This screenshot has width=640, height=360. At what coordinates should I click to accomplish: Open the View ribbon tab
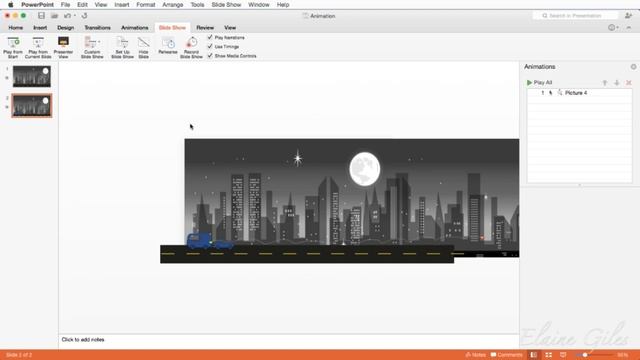coord(230,28)
